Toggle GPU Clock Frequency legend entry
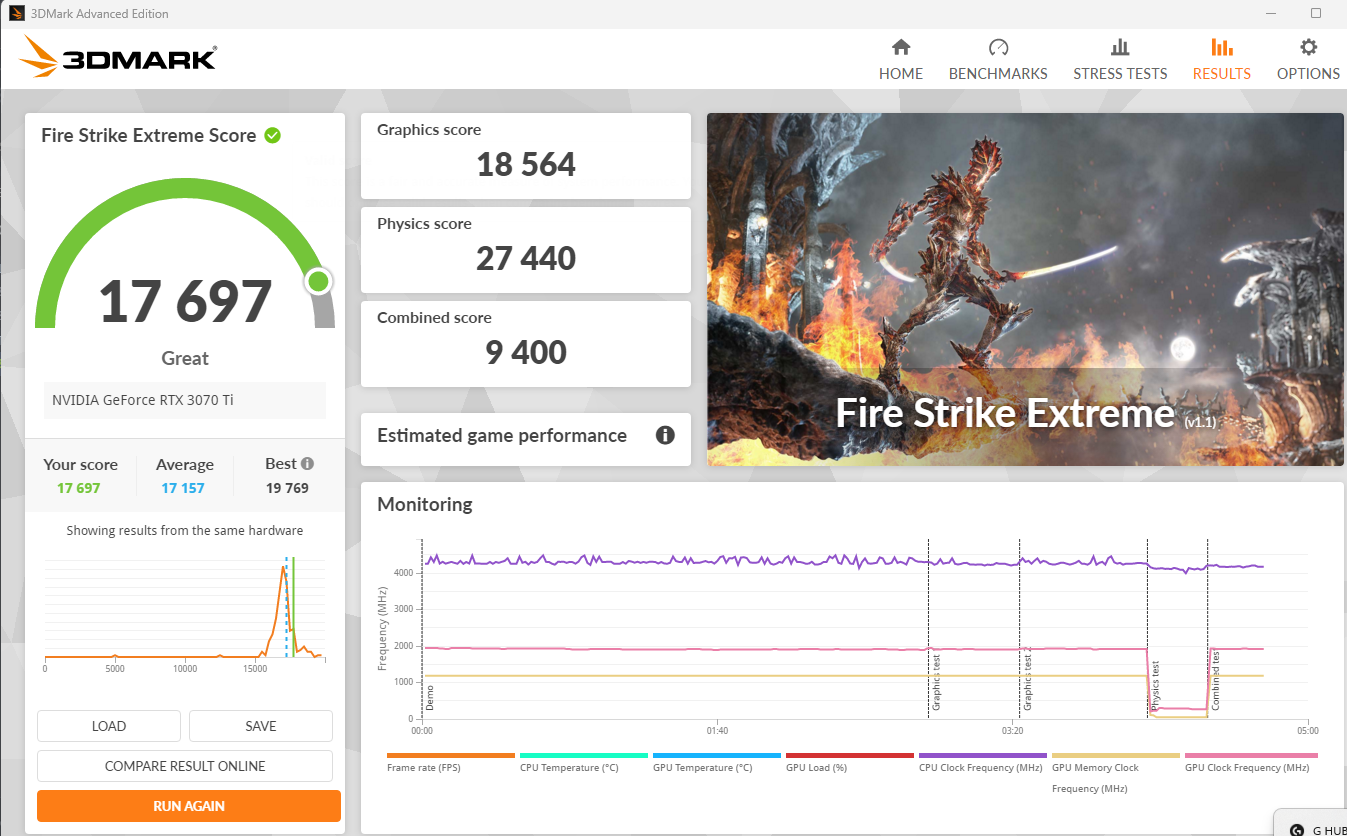The height and width of the screenshot is (836, 1347). point(1251,763)
